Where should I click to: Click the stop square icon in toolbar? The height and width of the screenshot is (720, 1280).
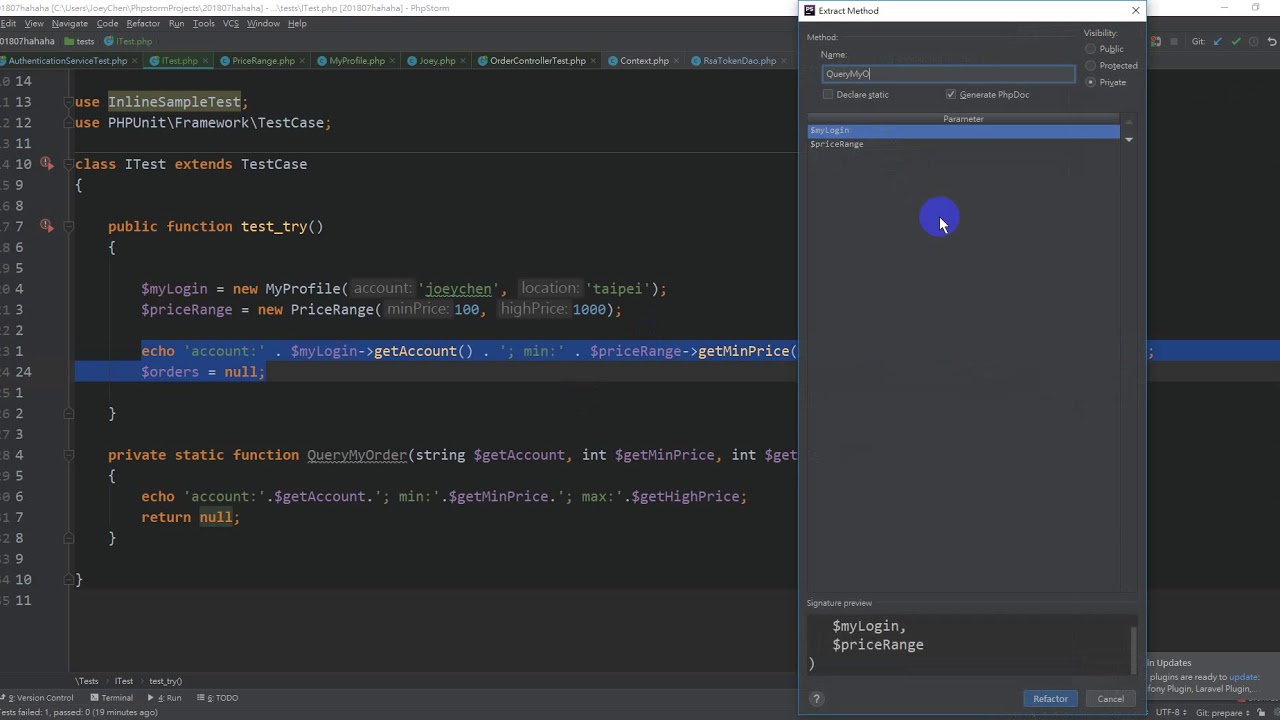click(x=1172, y=42)
